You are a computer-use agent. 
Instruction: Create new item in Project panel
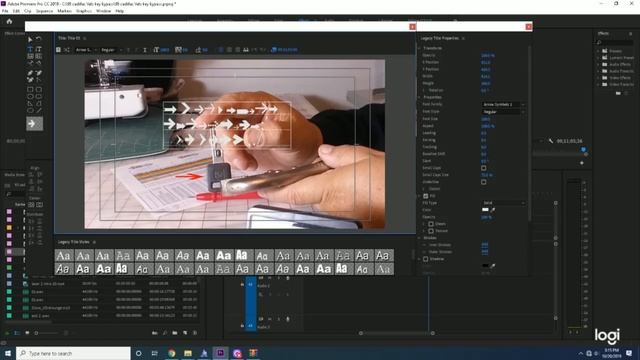coord(185,333)
